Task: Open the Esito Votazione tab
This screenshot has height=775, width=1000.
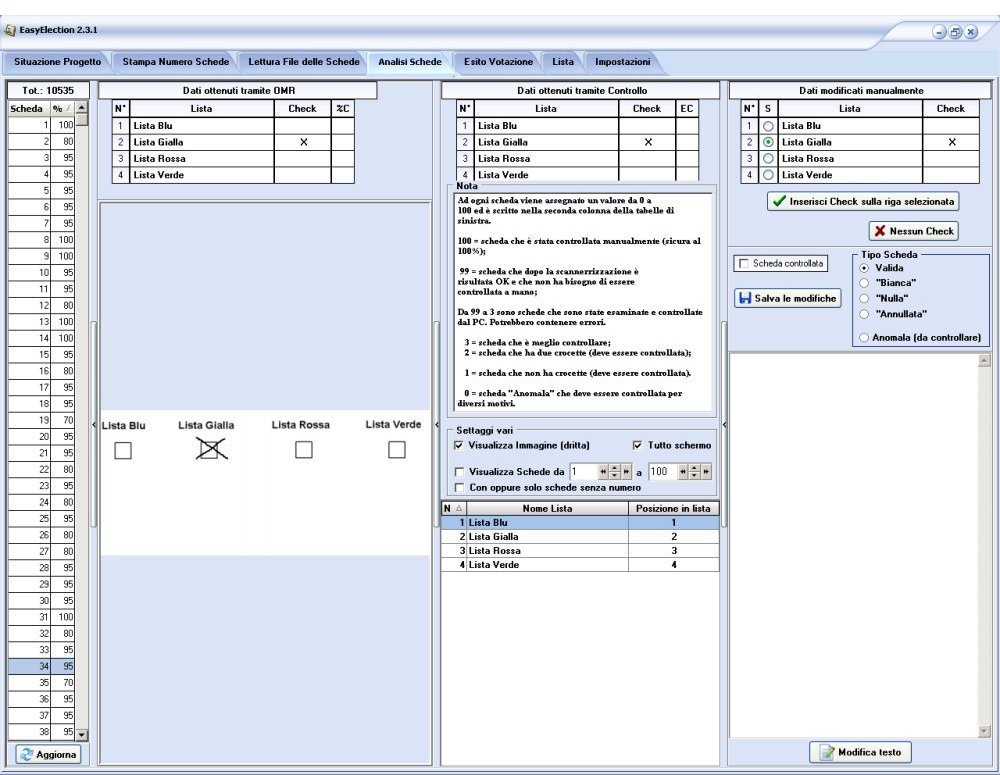Action: click(x=498, y=62)
